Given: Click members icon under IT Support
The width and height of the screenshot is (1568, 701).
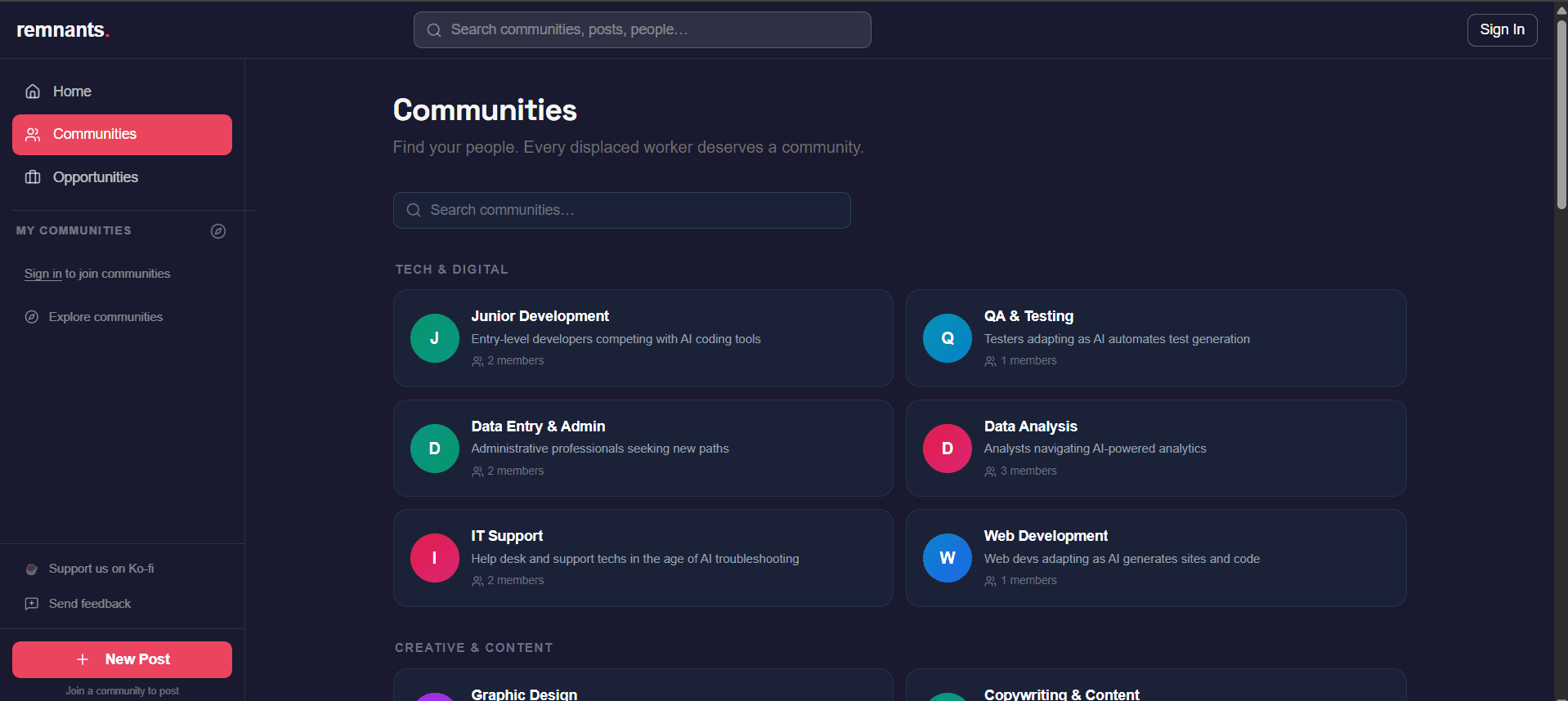Looking at the screenshot, I should [477, 581].
